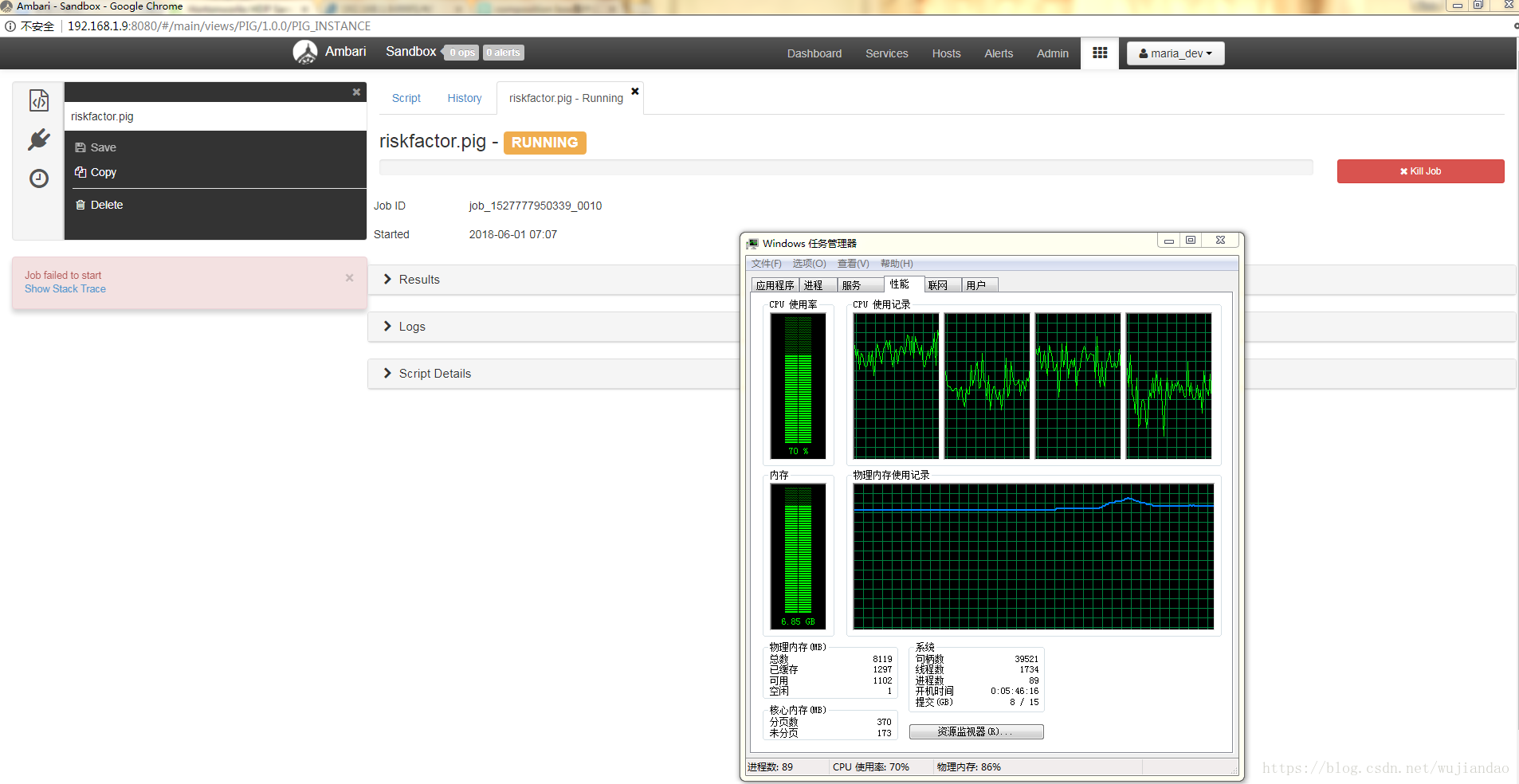Click the site security info icon
1519x784 pixels.
[10, 26]
